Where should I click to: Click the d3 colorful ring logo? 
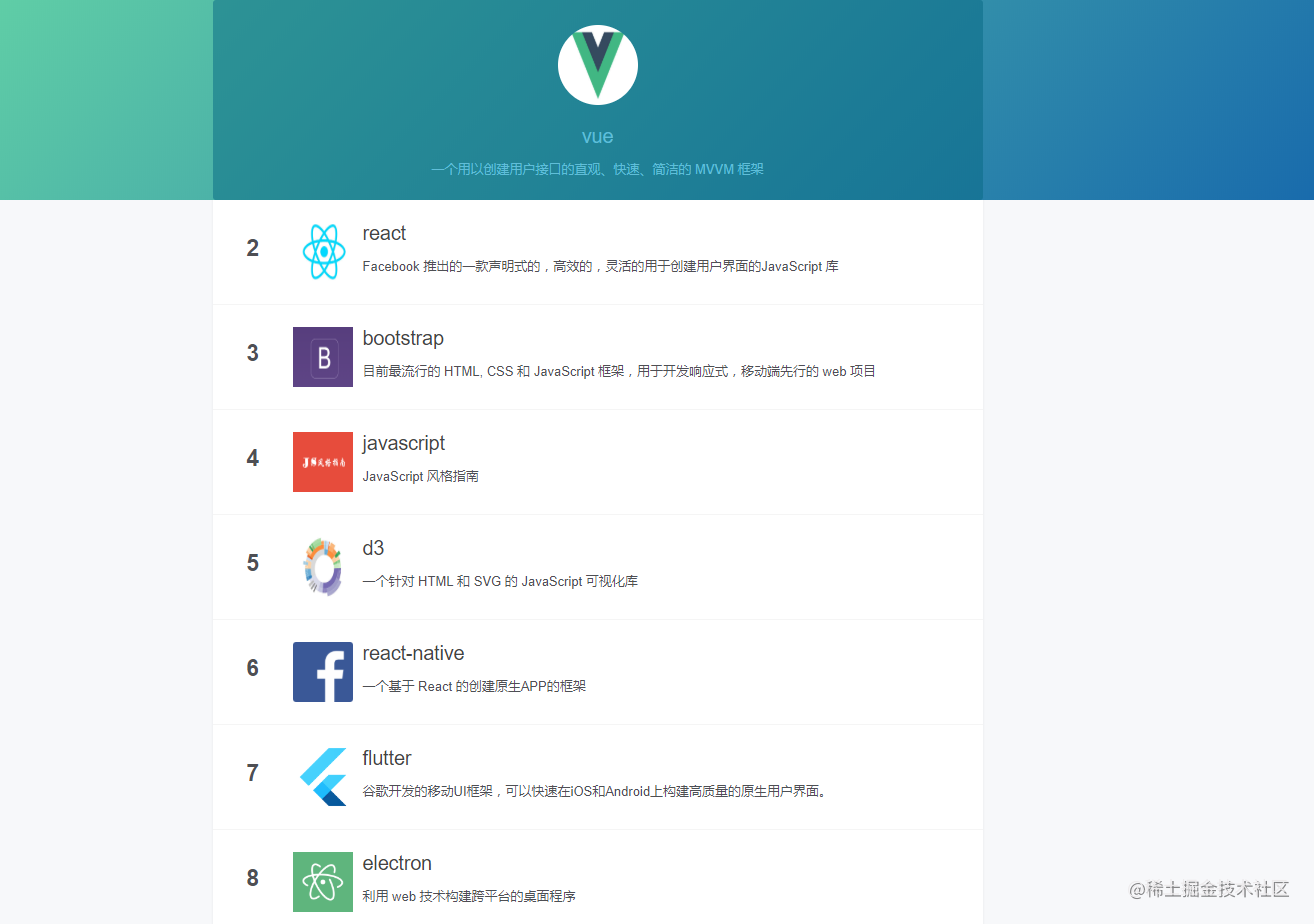click(323, 567)
